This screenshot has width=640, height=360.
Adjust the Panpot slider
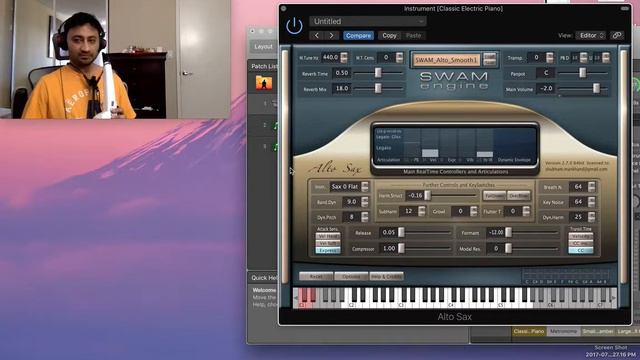point(582,73)
